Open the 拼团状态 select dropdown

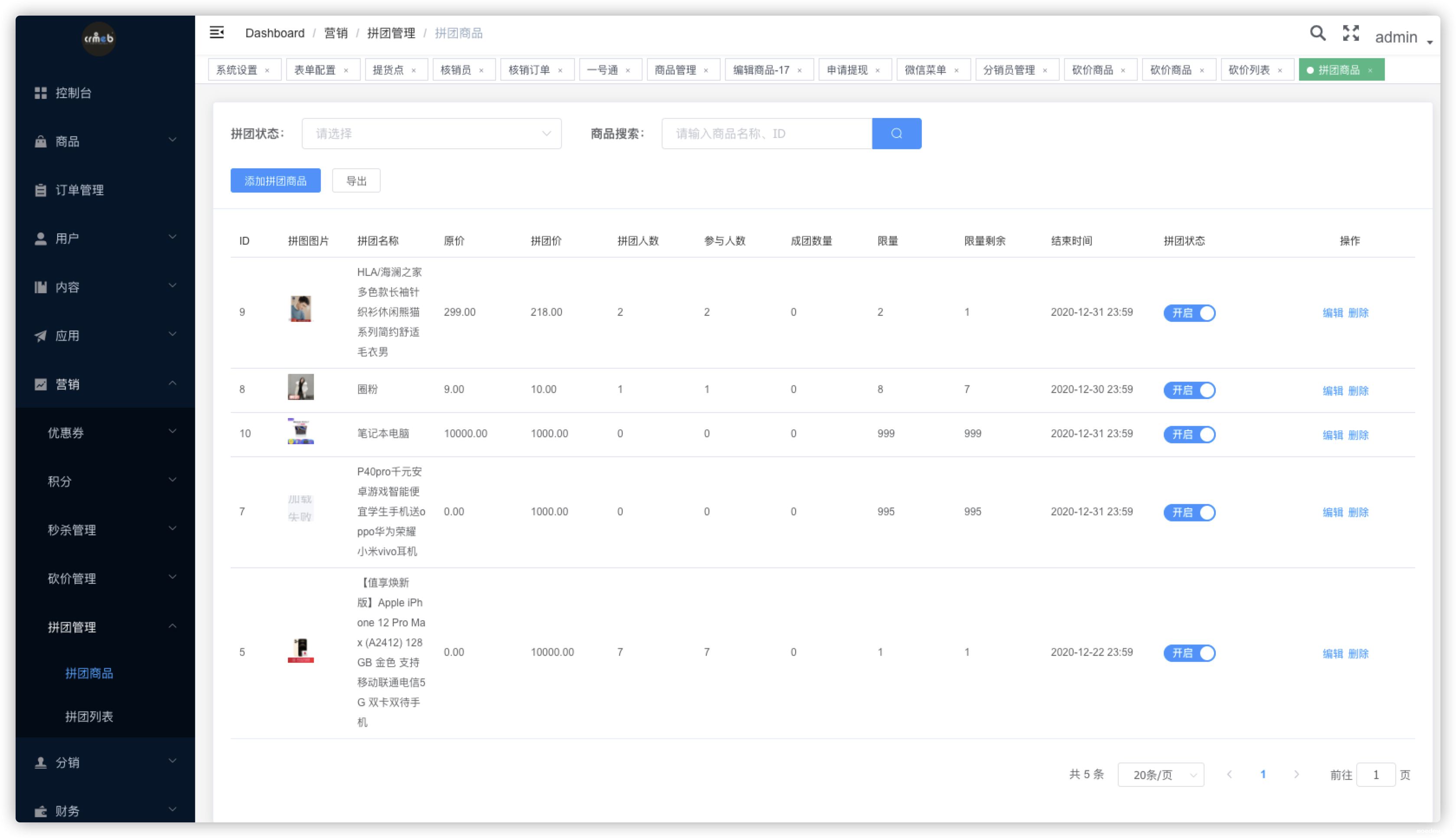(x=431, y=134)
